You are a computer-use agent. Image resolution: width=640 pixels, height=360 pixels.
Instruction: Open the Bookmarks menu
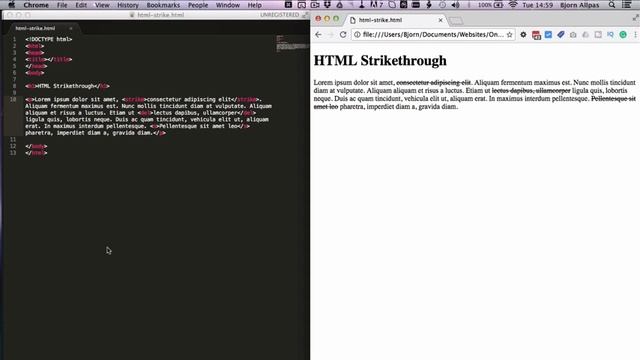[x=163, y=5]
